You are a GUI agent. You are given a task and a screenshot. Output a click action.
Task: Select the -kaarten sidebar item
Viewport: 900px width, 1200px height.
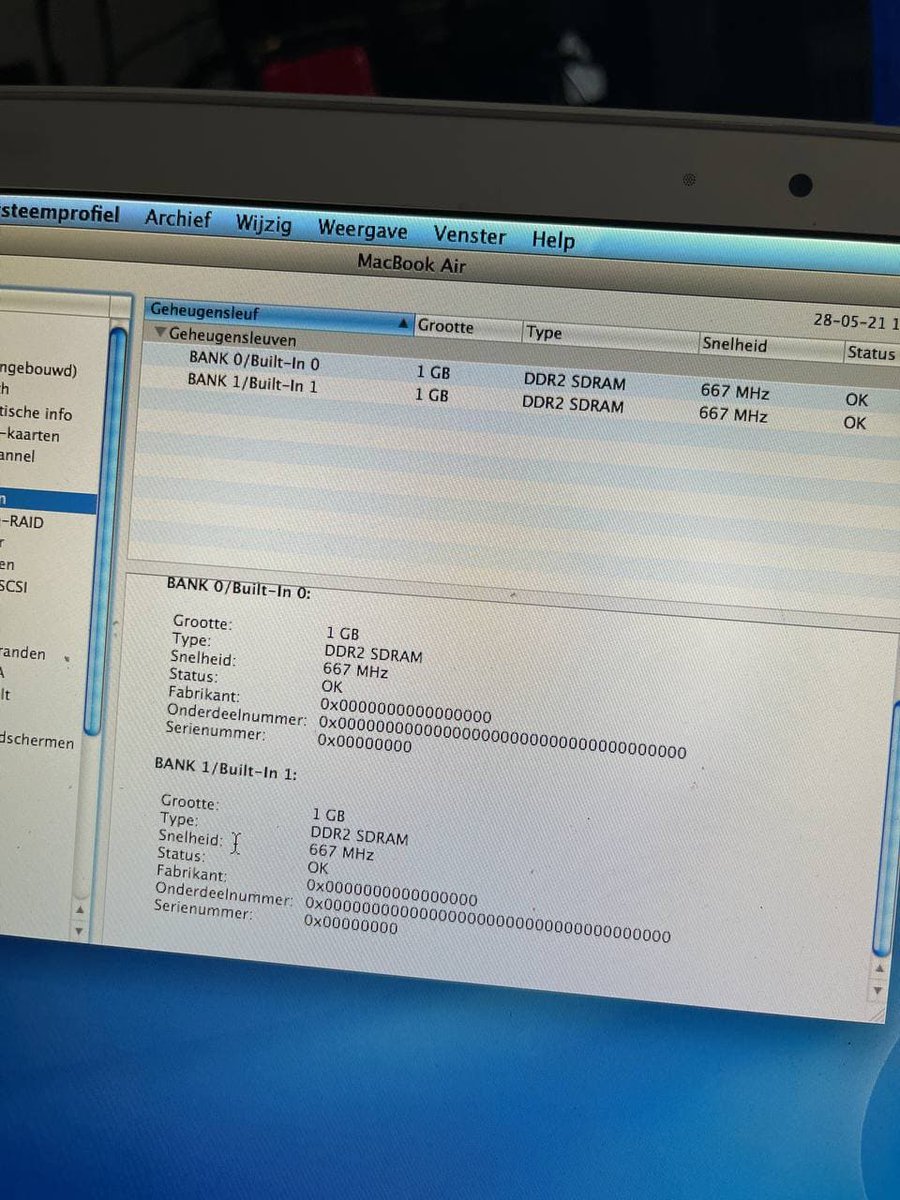(x=30, y=436)
